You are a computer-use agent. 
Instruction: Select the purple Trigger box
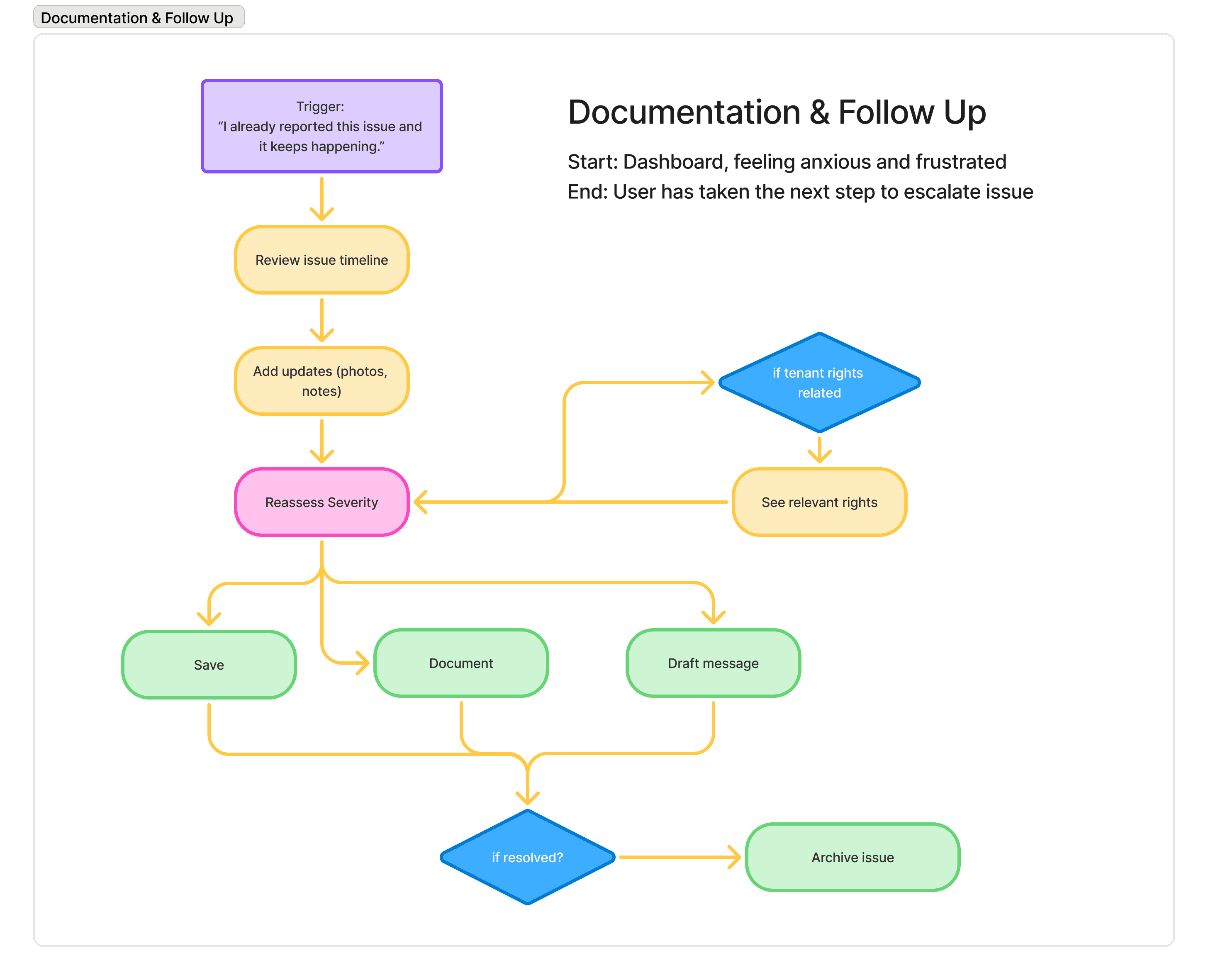[x=321, y=126]
